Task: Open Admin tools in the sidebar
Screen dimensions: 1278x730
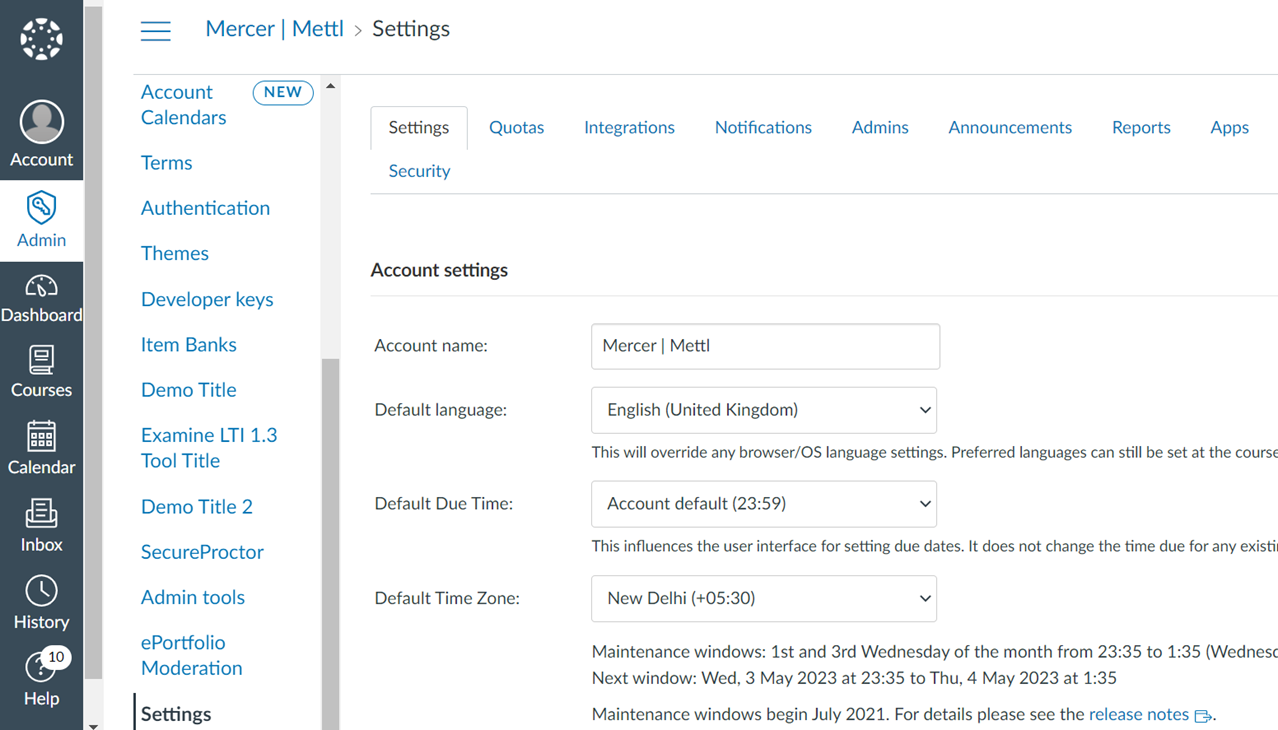Action: 193,597
